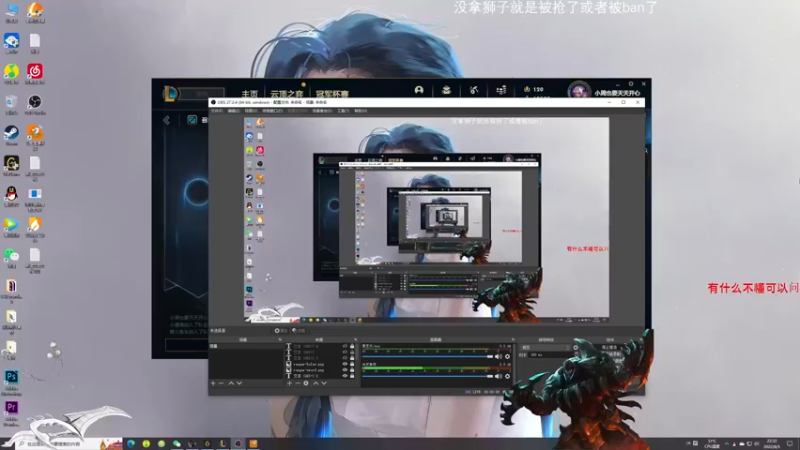
Task: Move selected source down in OBS
Action: point(324,383)
